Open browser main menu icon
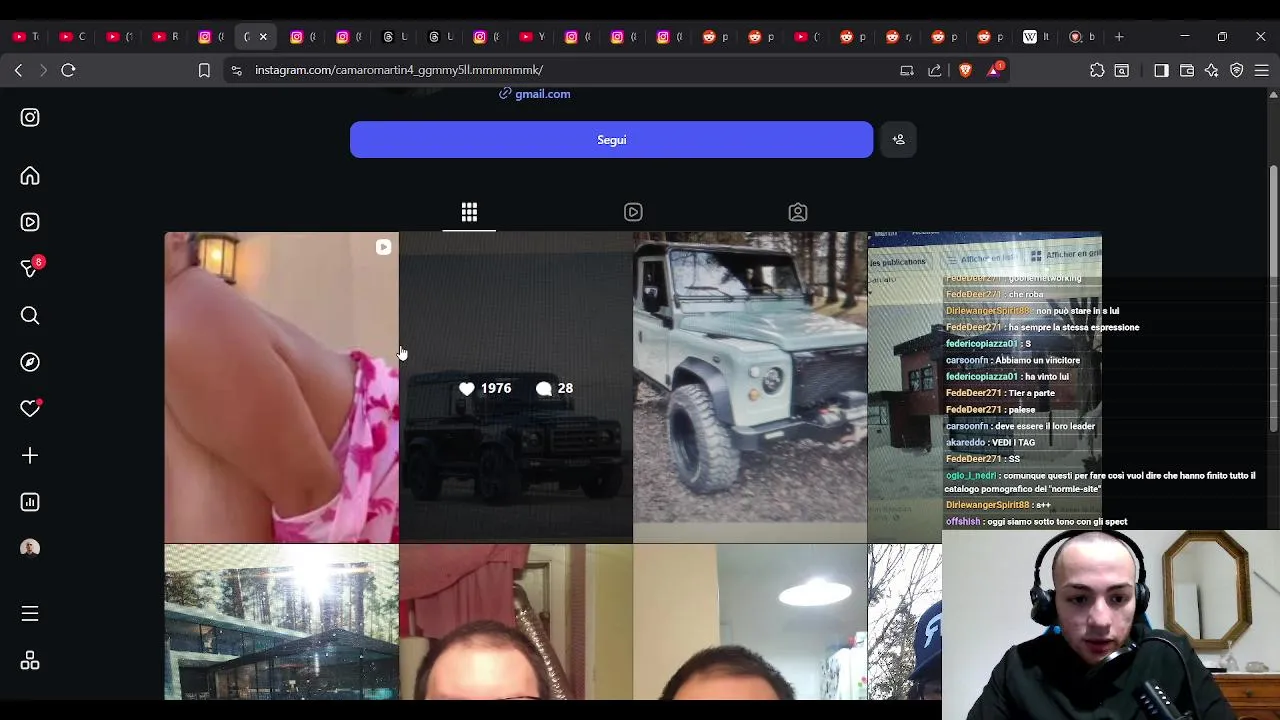 click(x=1262, y=70)
